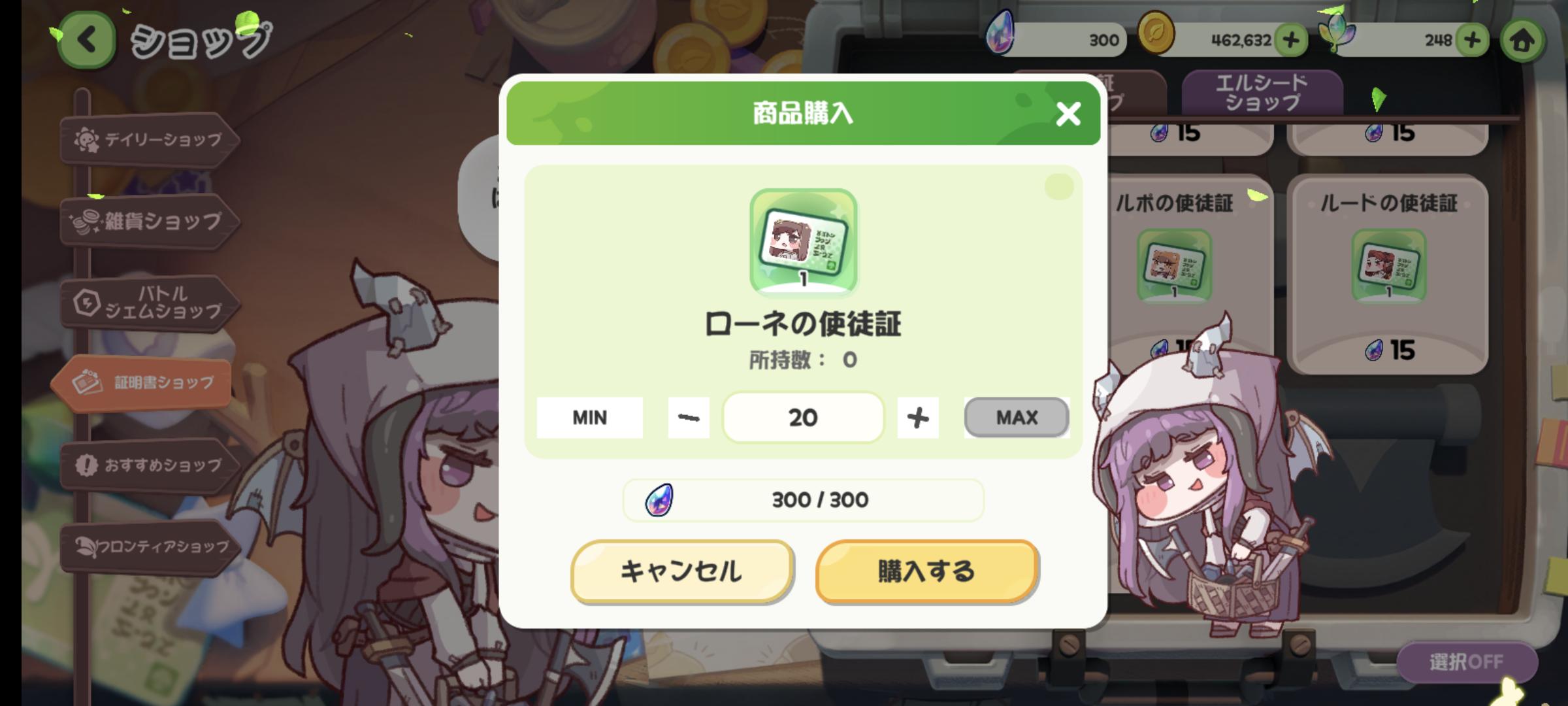Switch to エルシードショップ tab
Screen dimensions: 1568x706
[x=1262, y=93]
